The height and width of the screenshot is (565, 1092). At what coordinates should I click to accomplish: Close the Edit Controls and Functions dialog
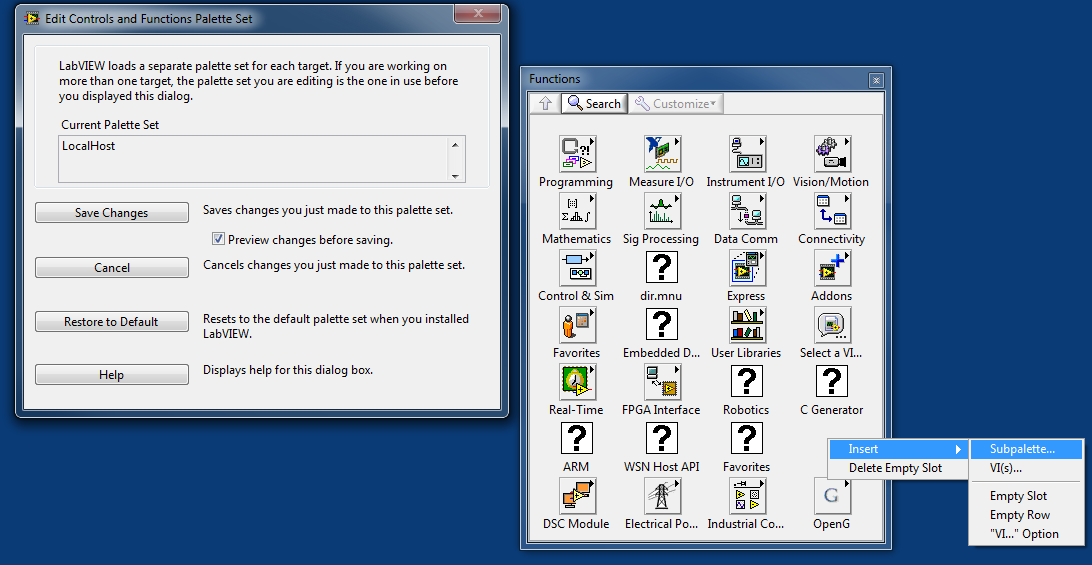pyautogui.click(x=478, y=13)
